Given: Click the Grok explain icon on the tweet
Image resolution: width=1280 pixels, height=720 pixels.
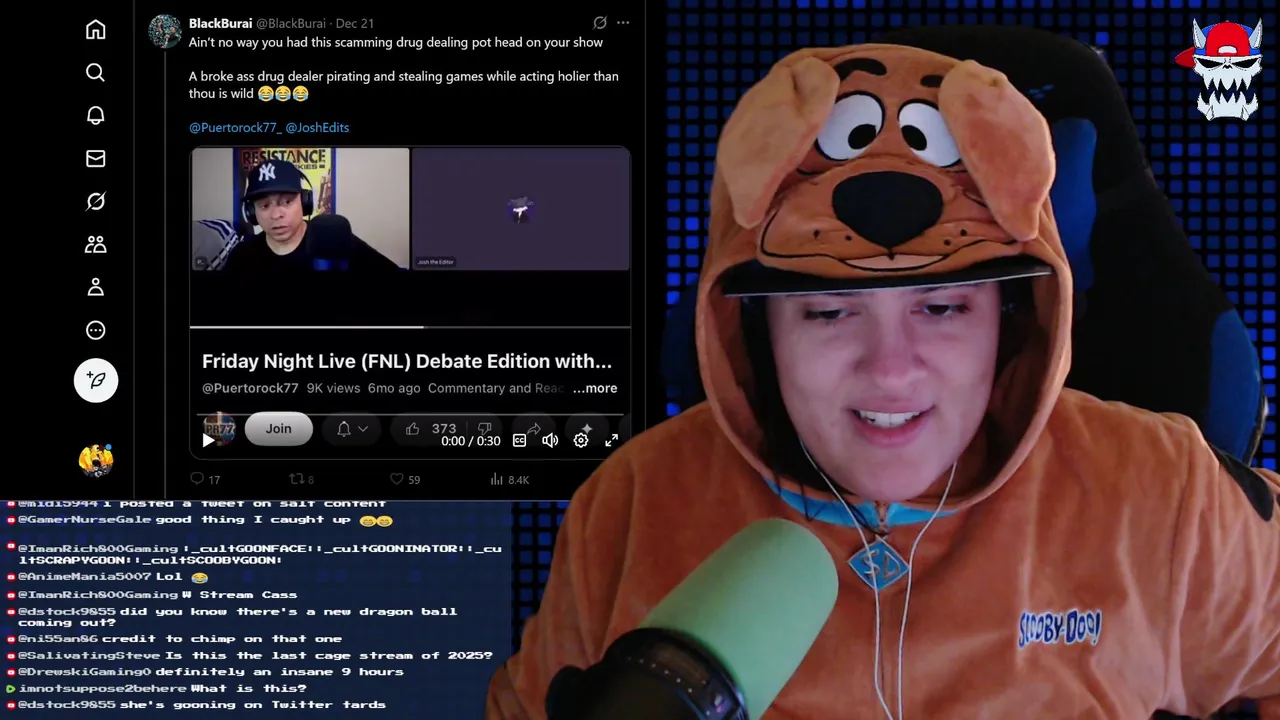Looking at the screenshot, I should pyautogui.click(x=599, y=22).
